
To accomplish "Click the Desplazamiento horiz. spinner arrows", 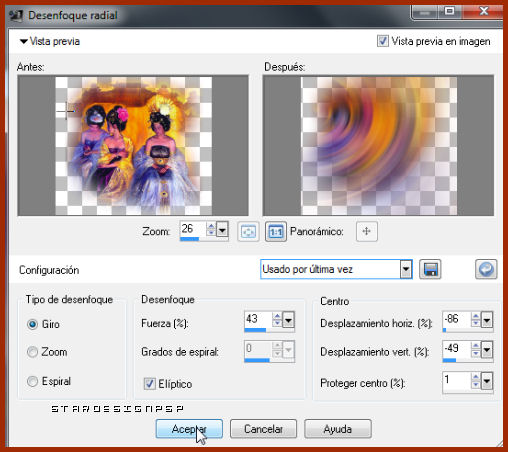I will coord(476,320).
